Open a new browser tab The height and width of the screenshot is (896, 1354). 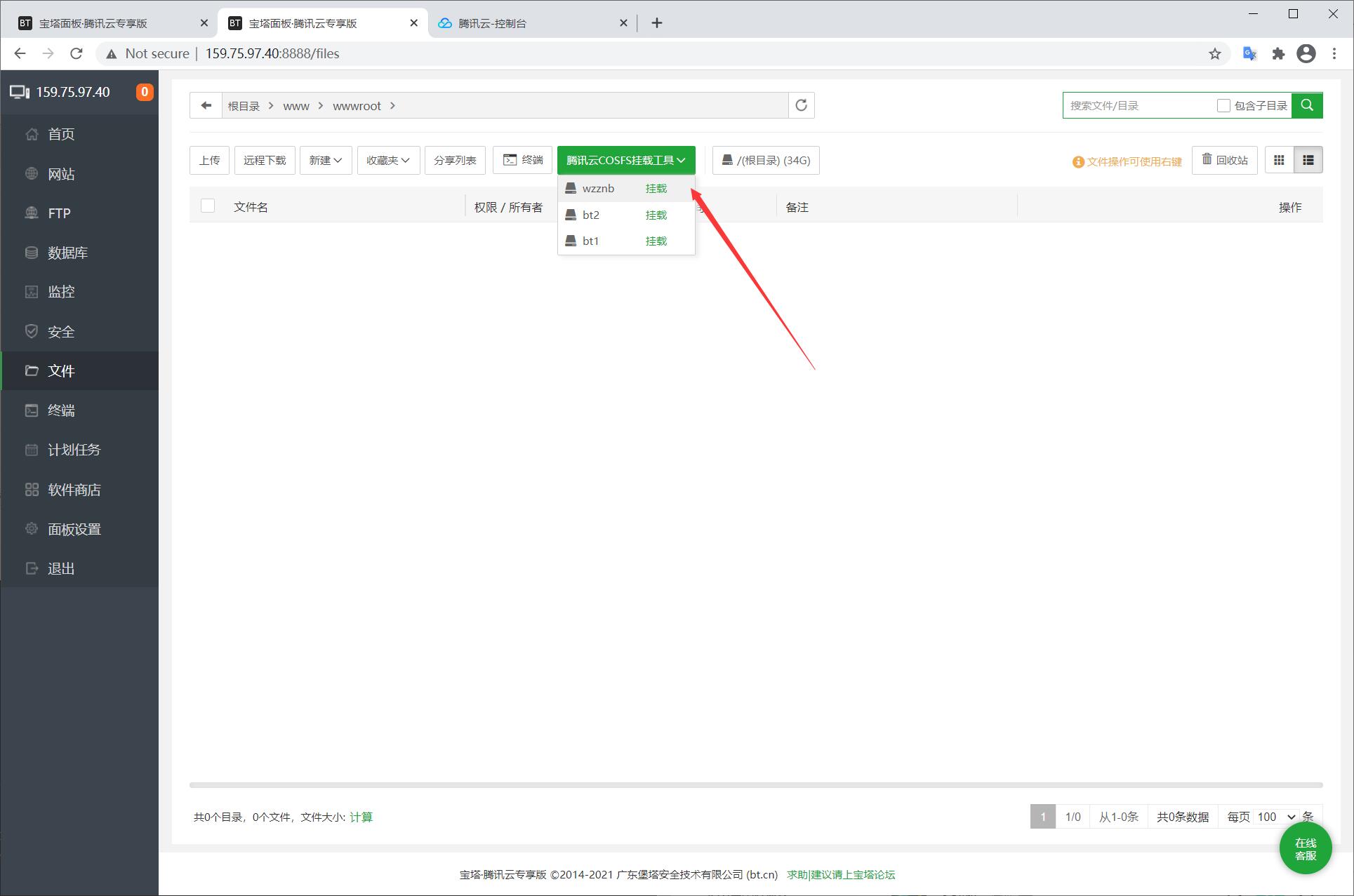pyautogui.click(x=656, y=23)
